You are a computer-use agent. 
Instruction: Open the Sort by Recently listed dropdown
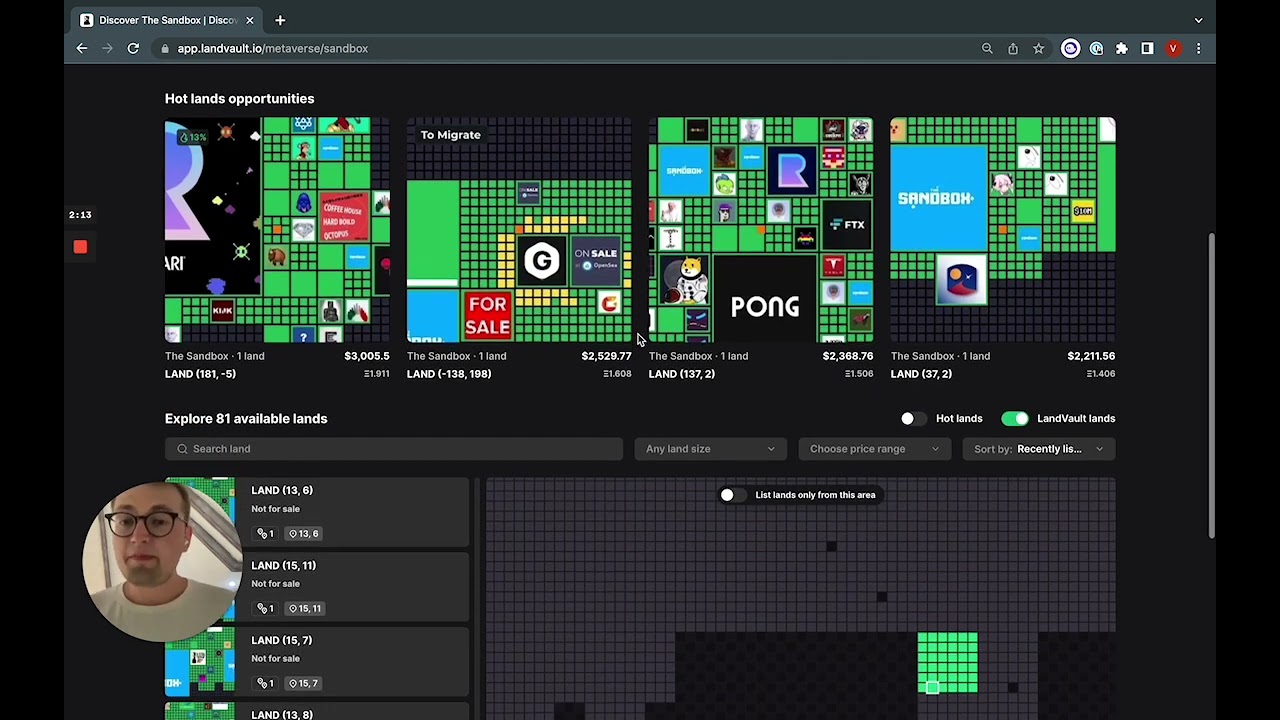click(1040, 449)
